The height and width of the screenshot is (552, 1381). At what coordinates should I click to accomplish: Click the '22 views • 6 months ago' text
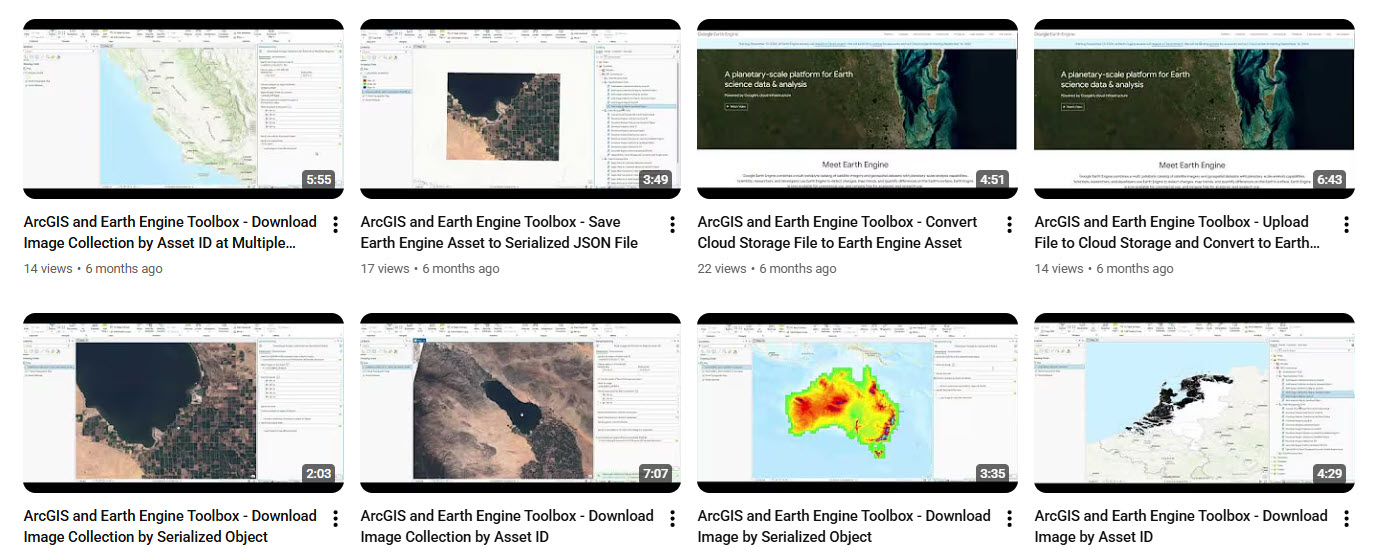(x=767, y=269)
